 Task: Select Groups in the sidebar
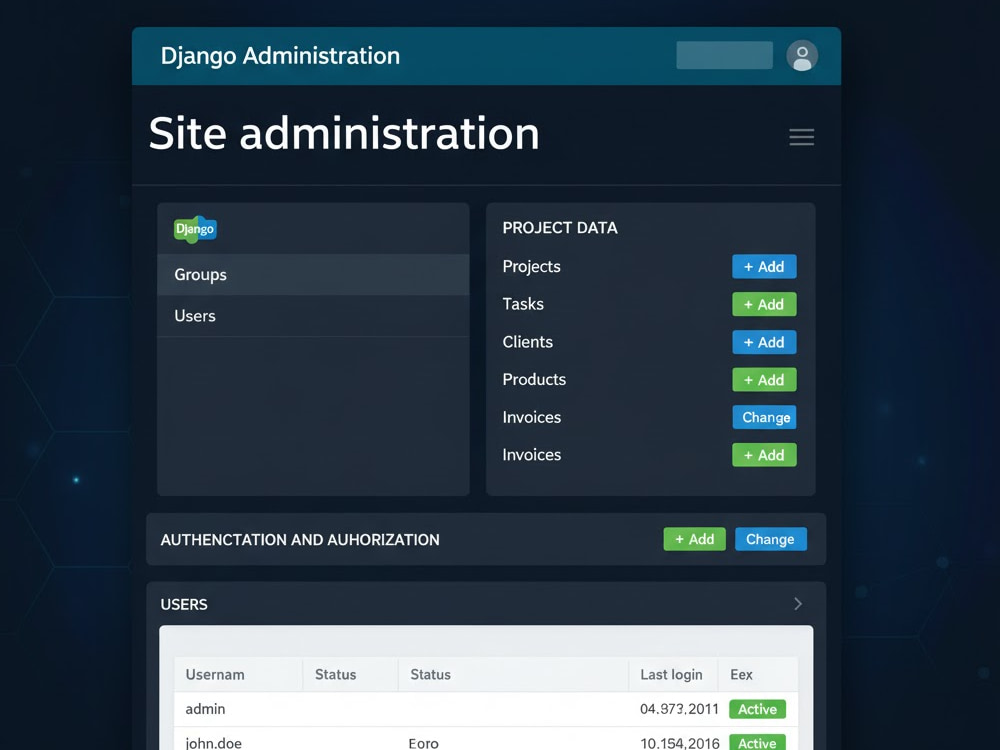click(313, 274)
